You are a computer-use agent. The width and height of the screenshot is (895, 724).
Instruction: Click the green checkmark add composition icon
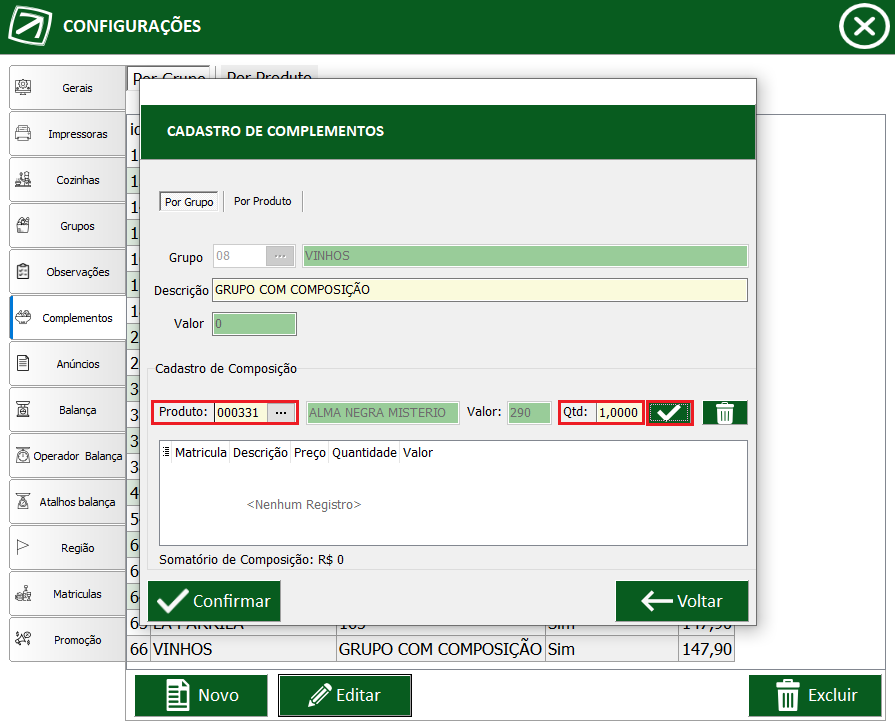pos(669,412)
